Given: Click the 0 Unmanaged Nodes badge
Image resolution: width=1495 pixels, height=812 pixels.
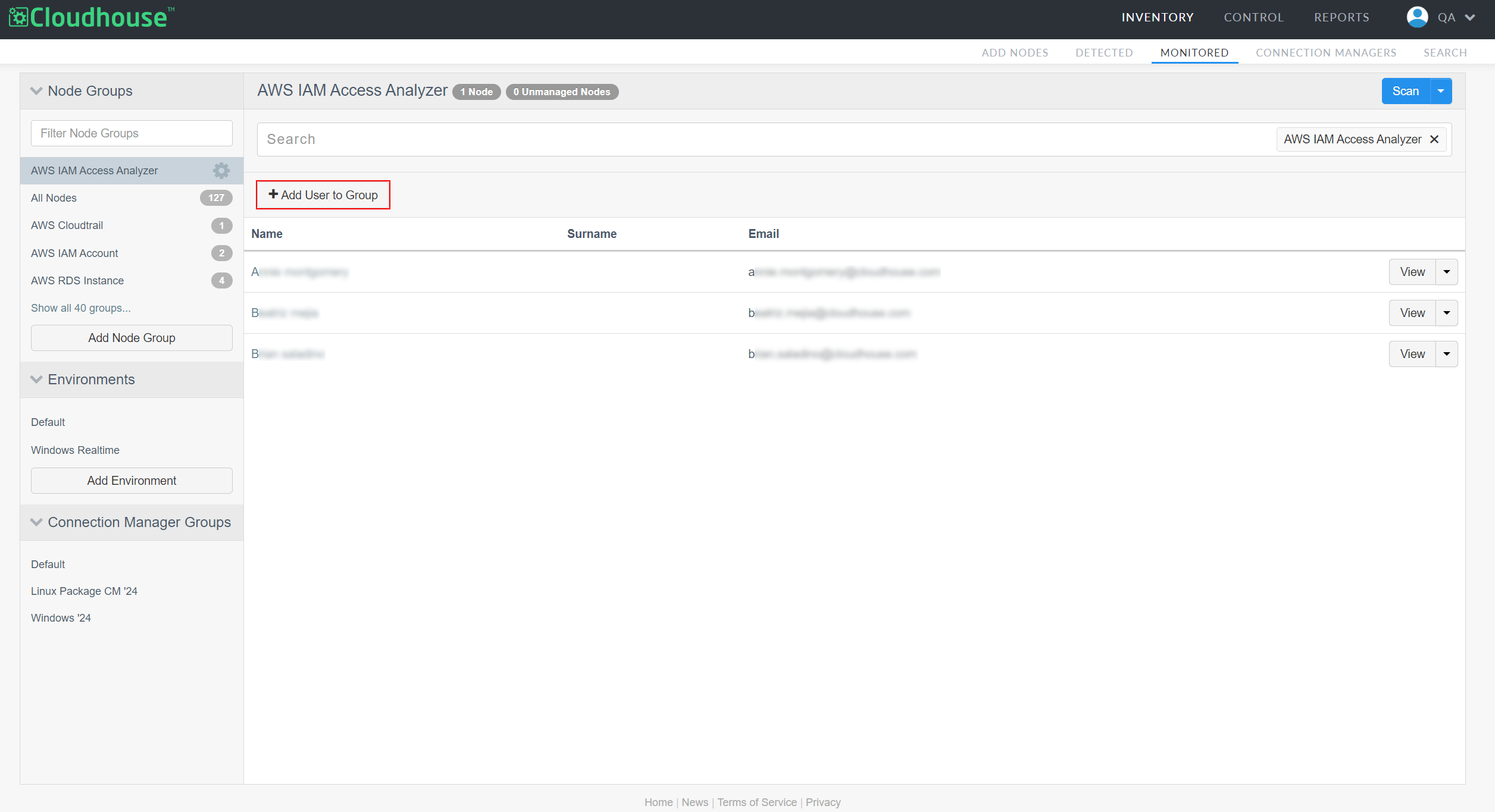Looking at the screenshot, I should 562,92.
